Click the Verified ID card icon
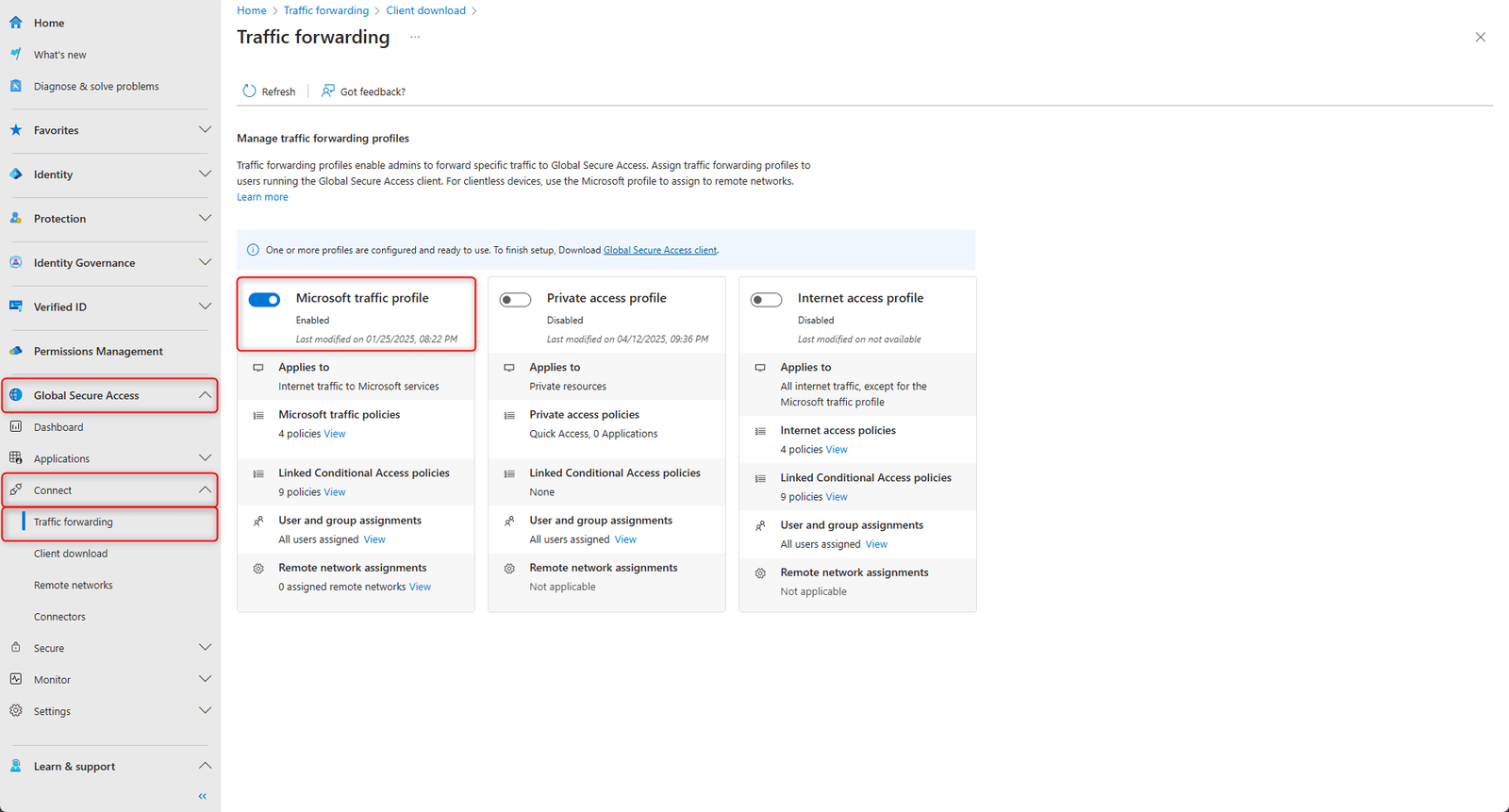The image size is (1509, 812). point(16,307)
